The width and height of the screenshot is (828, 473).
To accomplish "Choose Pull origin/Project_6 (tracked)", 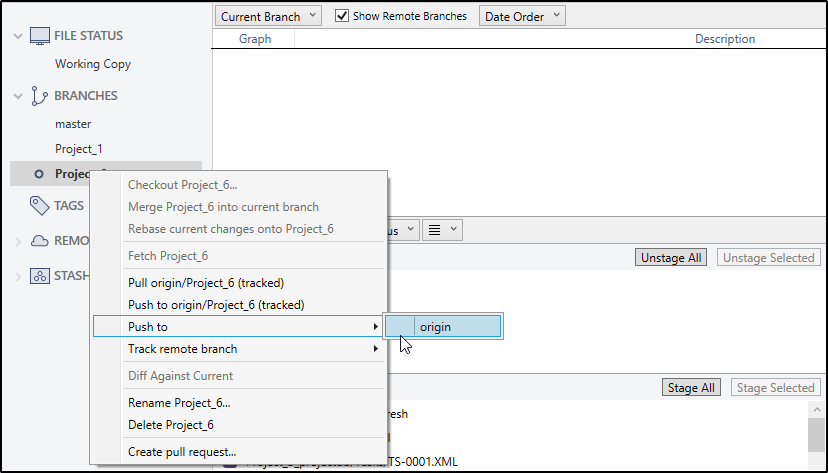I will 206,283.
